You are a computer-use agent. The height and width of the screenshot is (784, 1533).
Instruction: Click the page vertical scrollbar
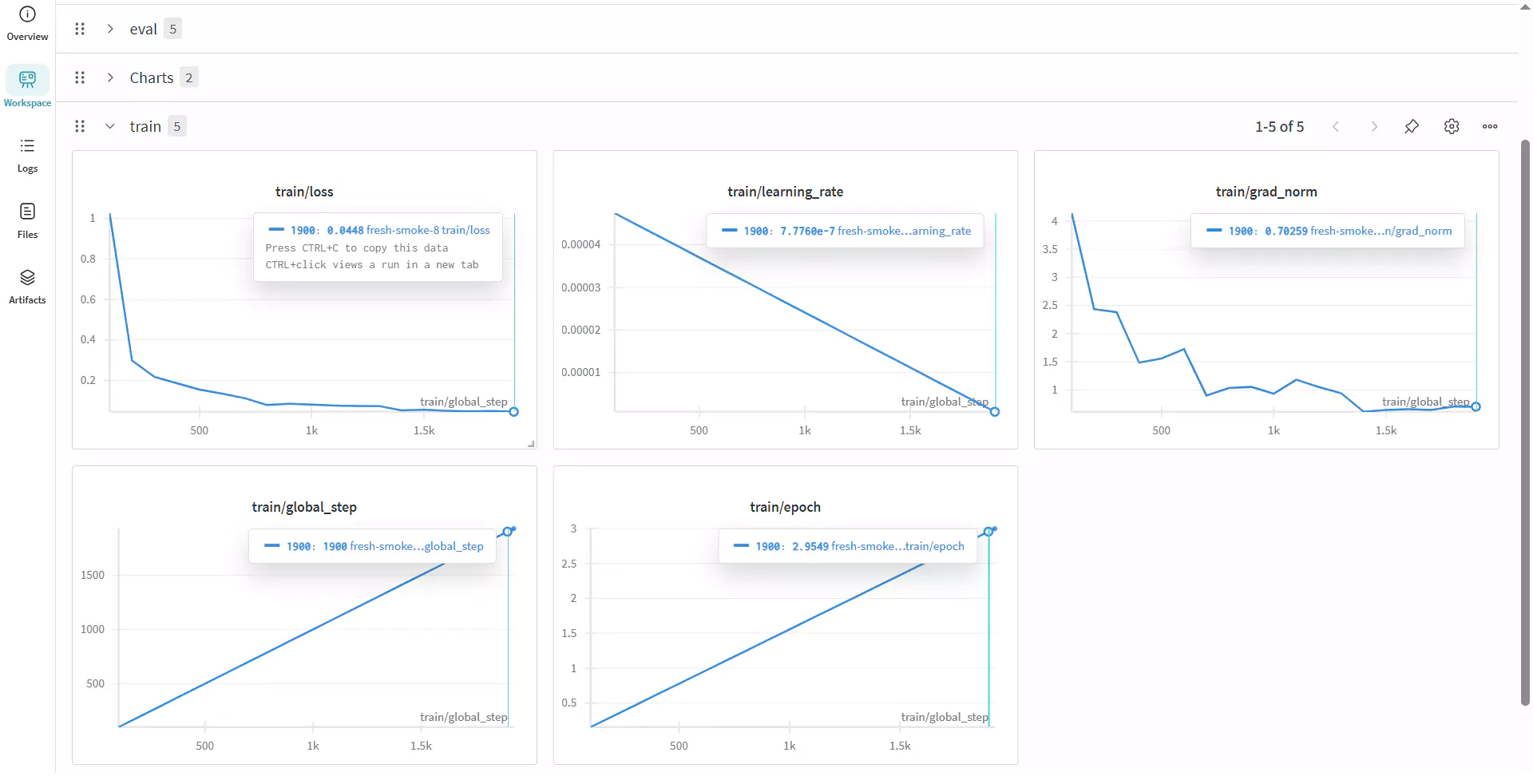pyautogui.click(x=1525, y=422)
